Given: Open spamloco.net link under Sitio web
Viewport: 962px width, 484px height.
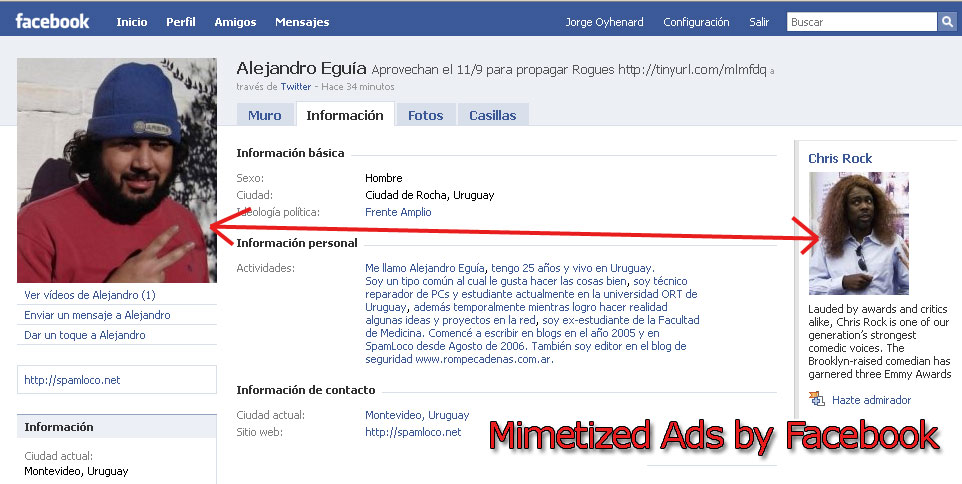Looking at the screenshot, I should pos(413,432).
